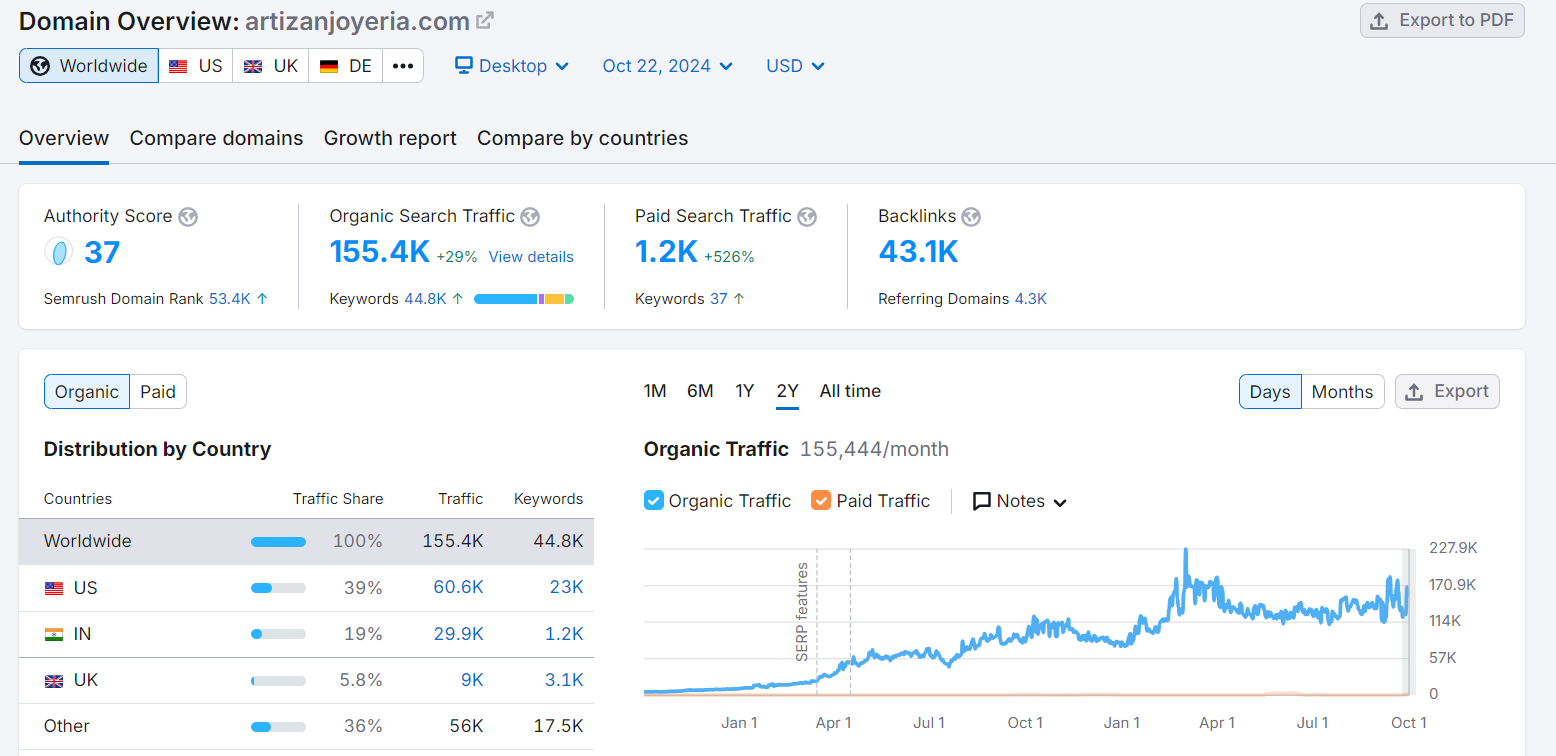Click globe icon beside Backlinks
The width and height of the screenshot is (1556, 756).
(971, 217)
